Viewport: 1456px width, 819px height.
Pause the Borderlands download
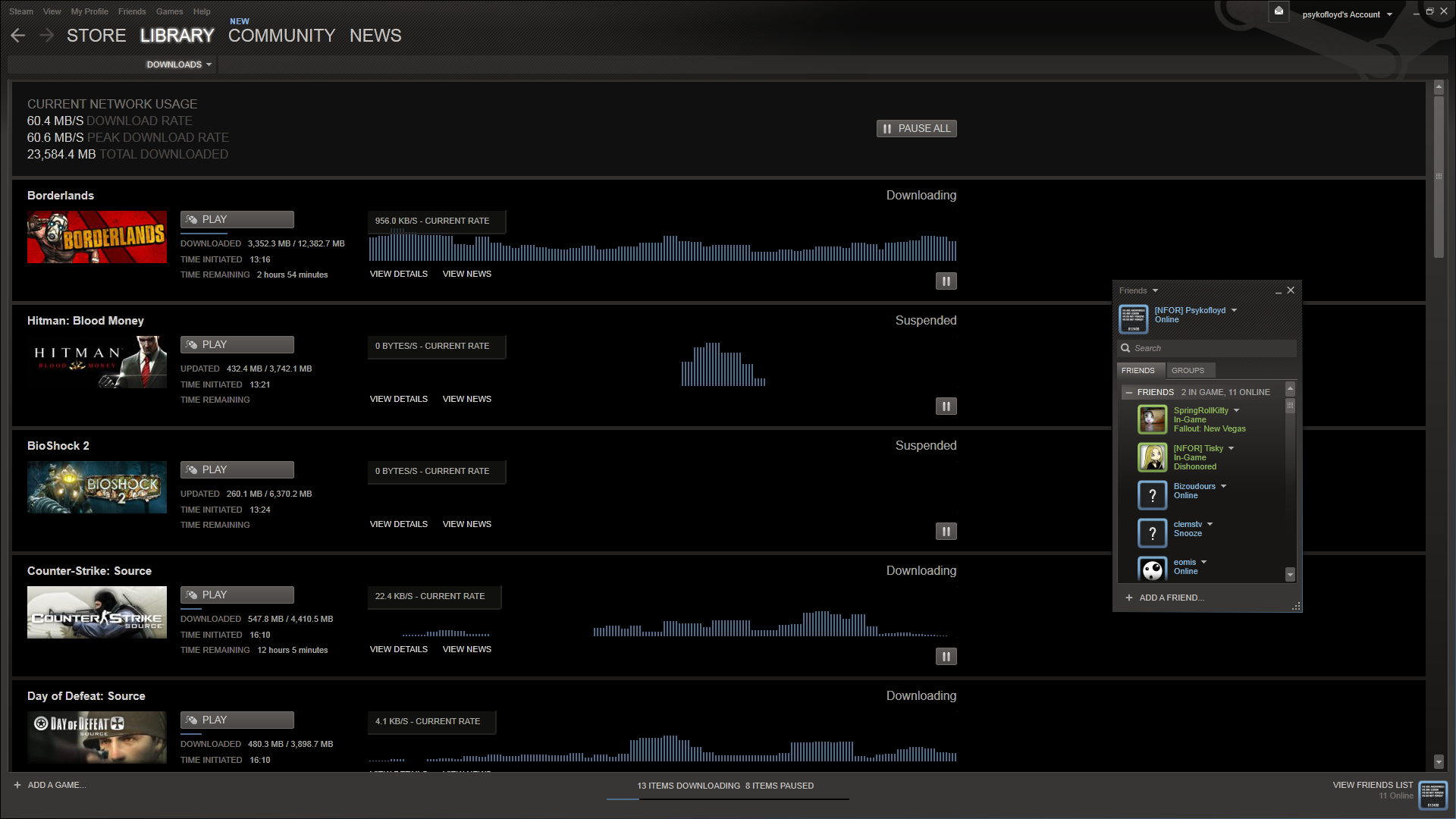point(946,281)
